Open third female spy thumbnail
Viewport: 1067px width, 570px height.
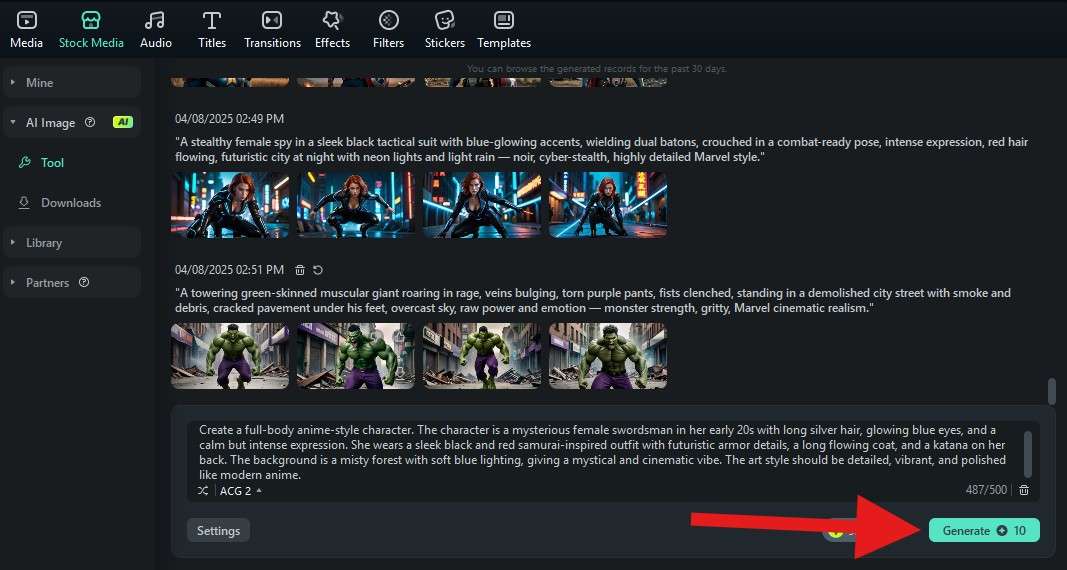(482, 205)
